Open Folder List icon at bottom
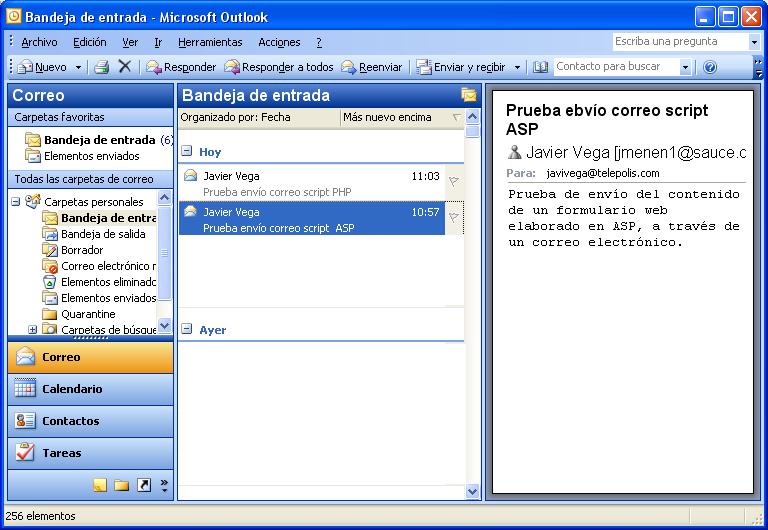768x530 pixels. coord(121,485)
